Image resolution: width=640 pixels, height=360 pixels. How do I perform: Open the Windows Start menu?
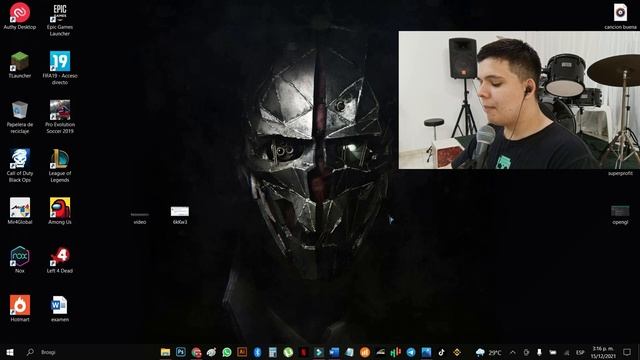tap(10, 352)
